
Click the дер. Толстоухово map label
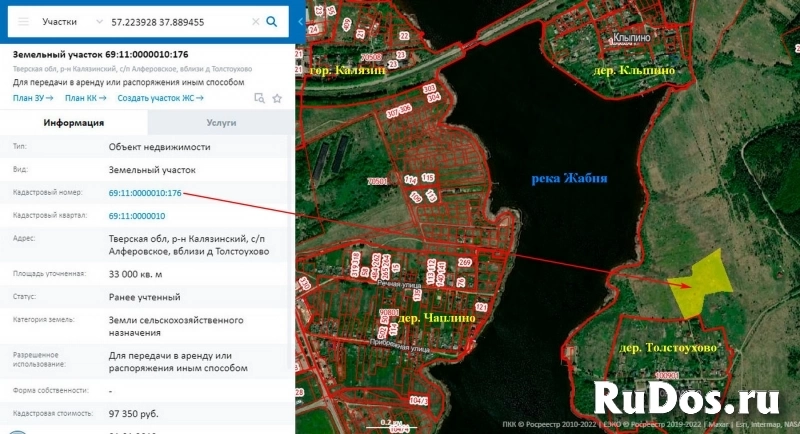(668, 347)
